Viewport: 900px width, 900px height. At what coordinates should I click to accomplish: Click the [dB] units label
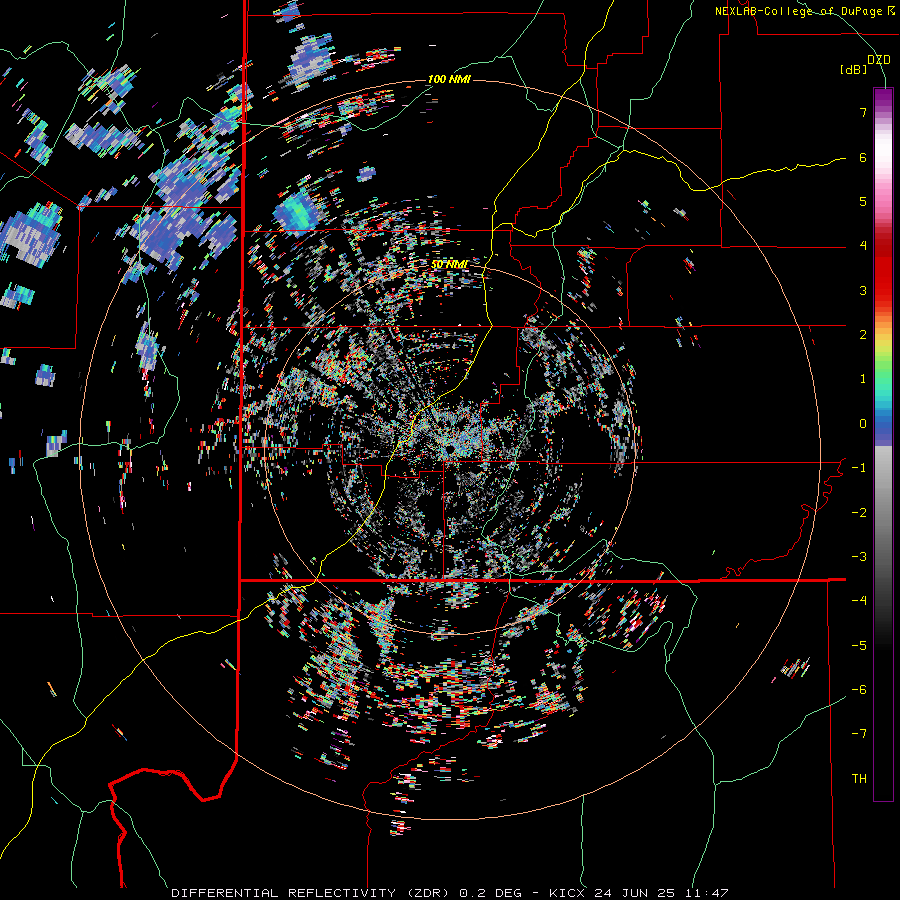[854, 70]
